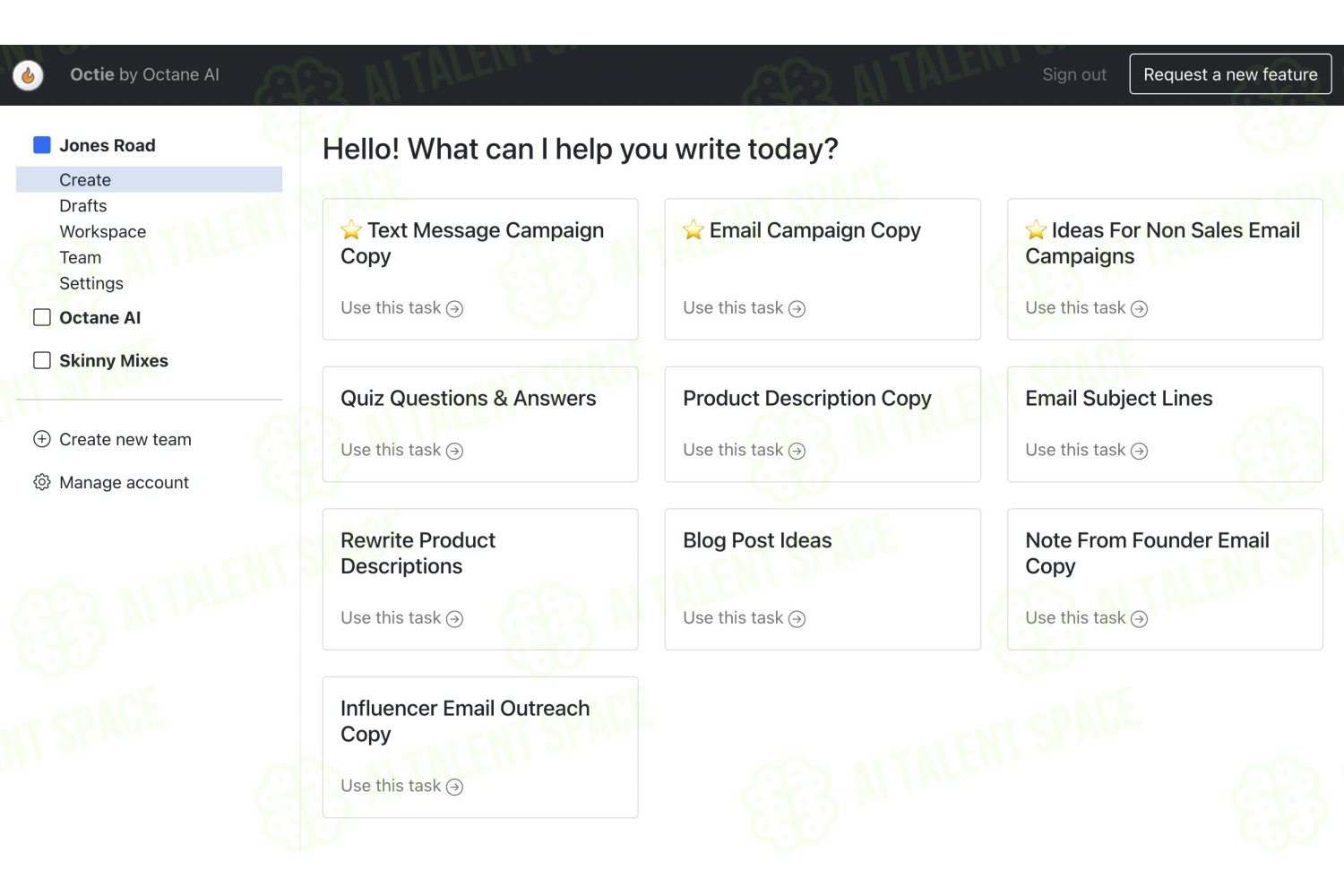
Task: Open the Create section in sidebar
Action: coord(149,180)
